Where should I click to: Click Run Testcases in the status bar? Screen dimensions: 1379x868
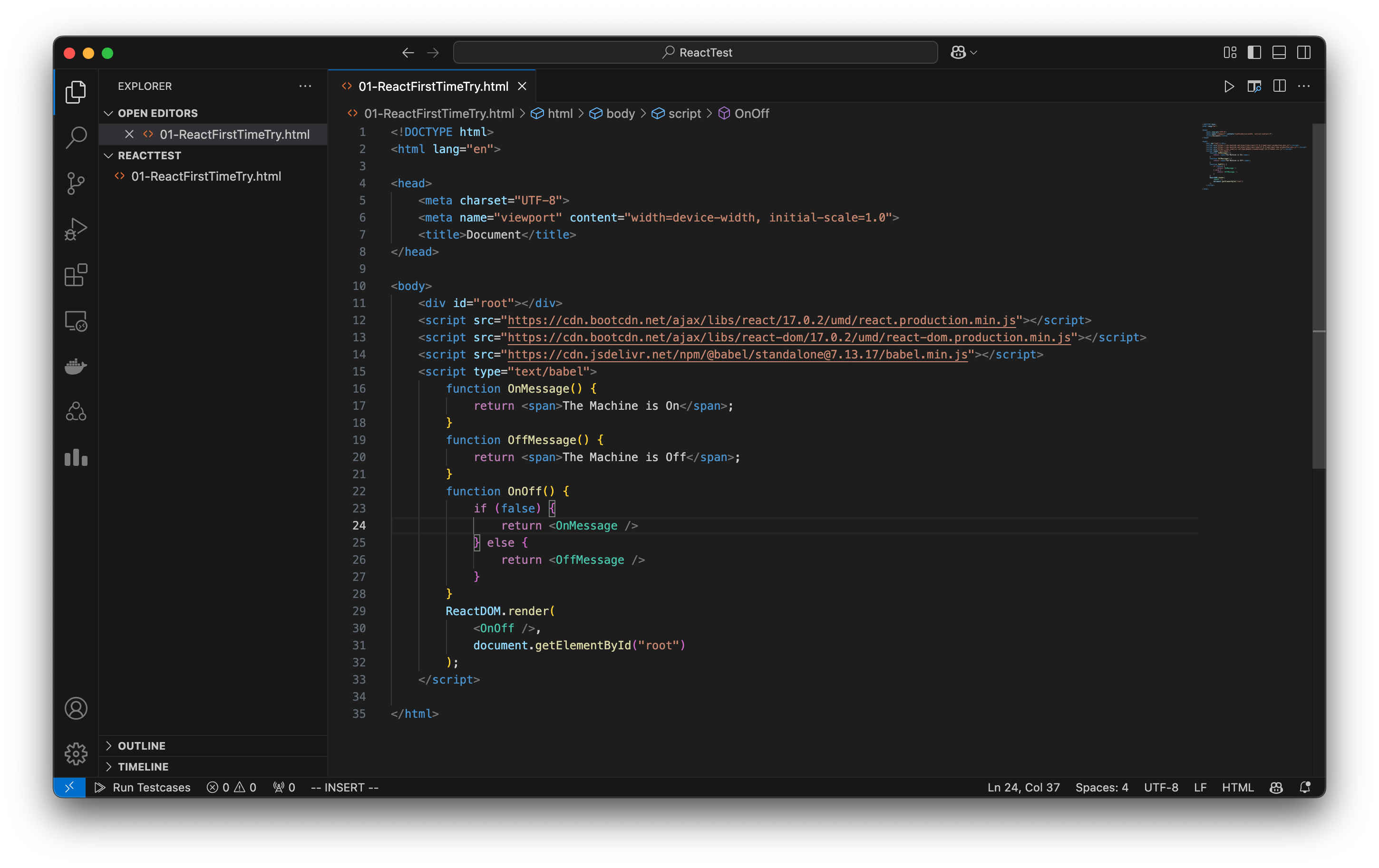click(143, 787)
